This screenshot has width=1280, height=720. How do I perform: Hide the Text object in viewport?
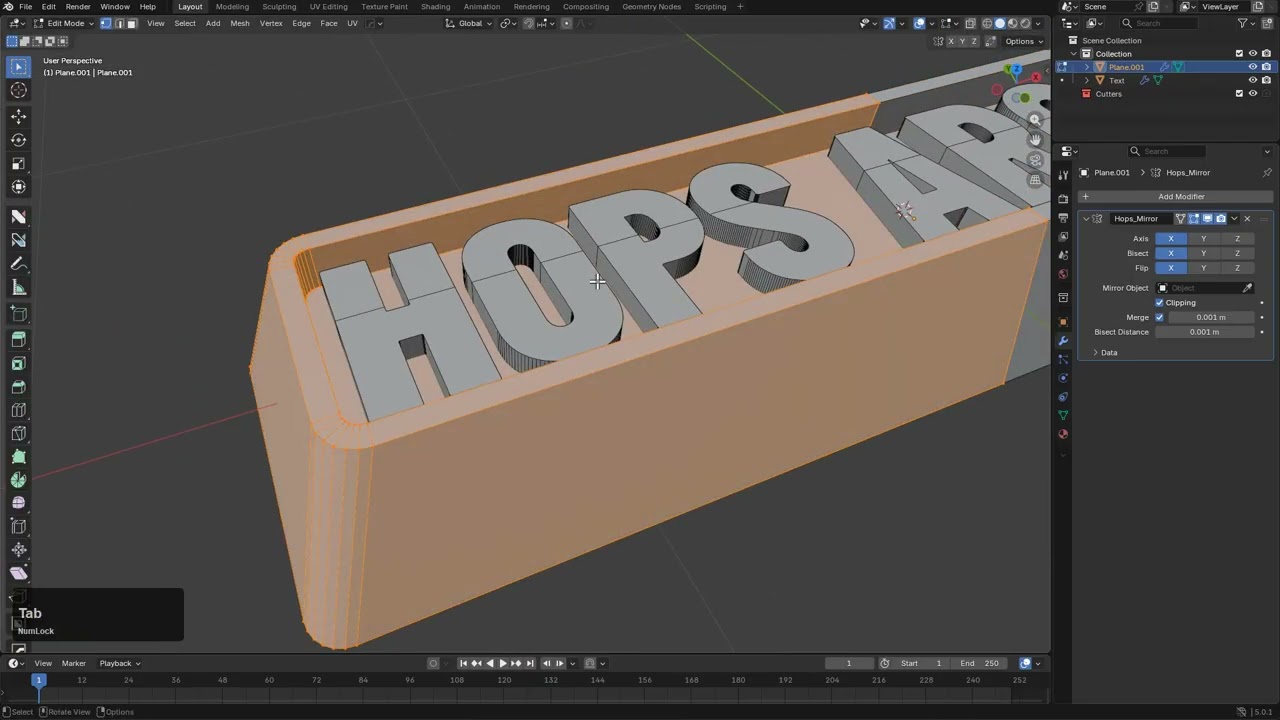[x=1252, y=81]
